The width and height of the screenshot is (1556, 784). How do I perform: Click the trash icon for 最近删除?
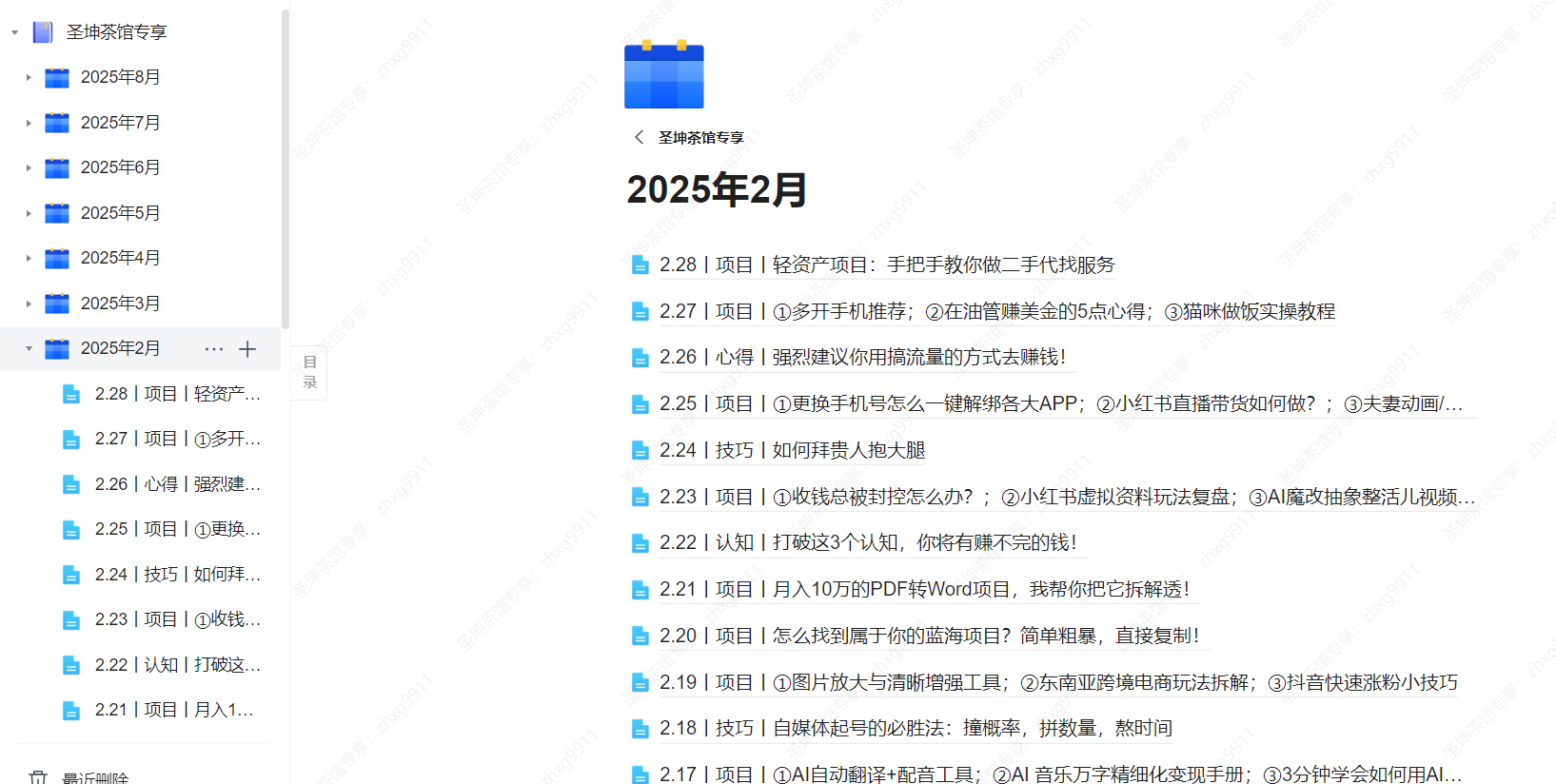tap(38, 778)
